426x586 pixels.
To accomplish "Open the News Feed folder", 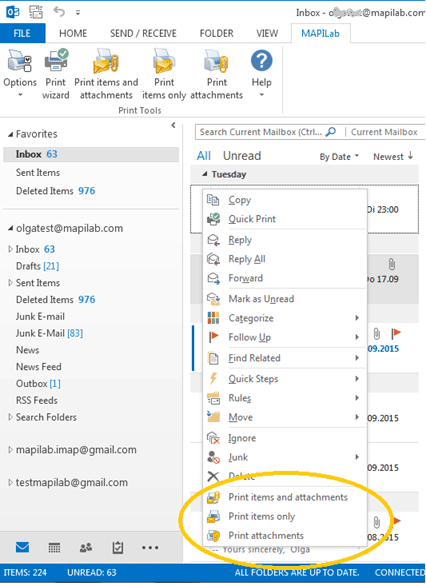I will coord(38,367).
